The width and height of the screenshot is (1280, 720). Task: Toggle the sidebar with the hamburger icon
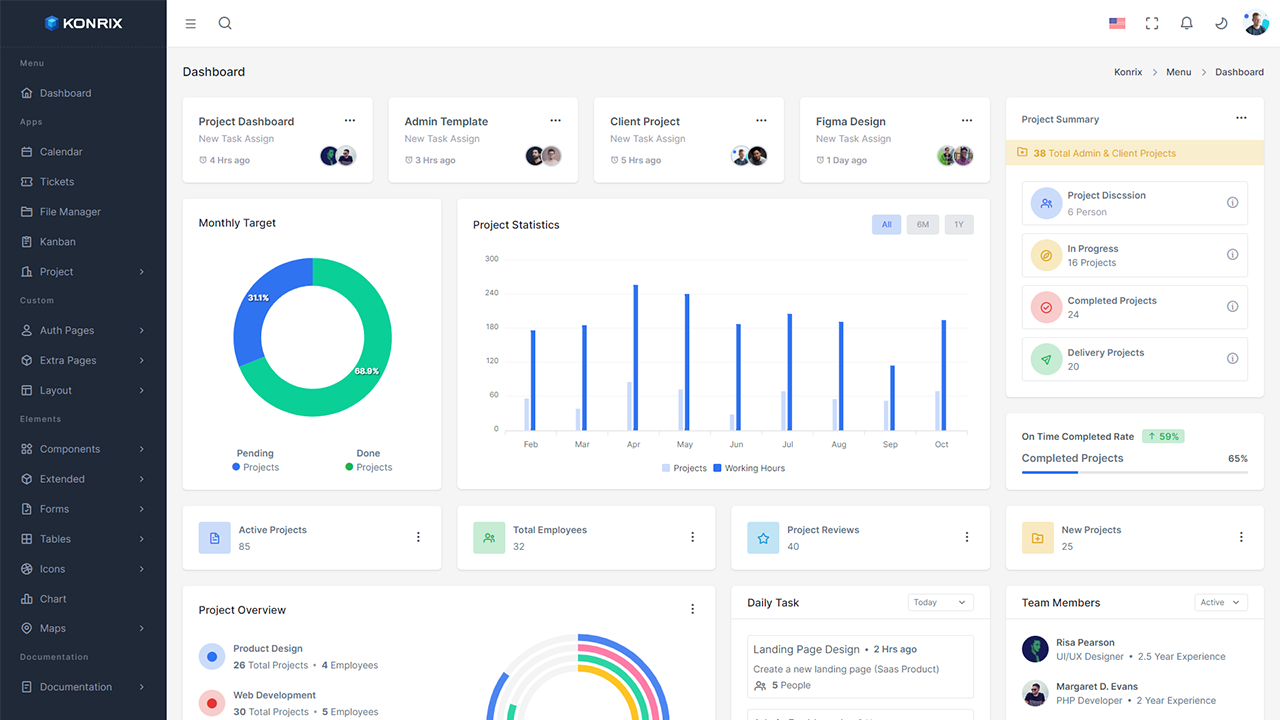pyautogui.click(x=190, y=23)
